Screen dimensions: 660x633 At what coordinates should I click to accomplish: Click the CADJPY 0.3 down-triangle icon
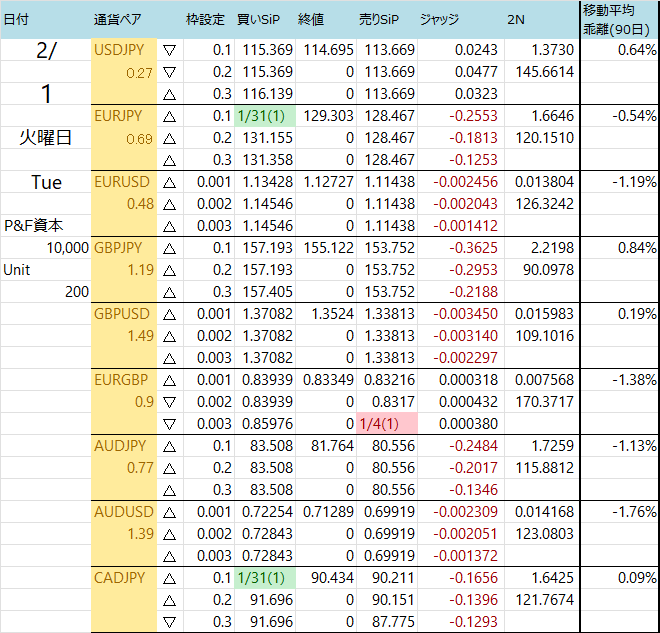click(169, 622)
